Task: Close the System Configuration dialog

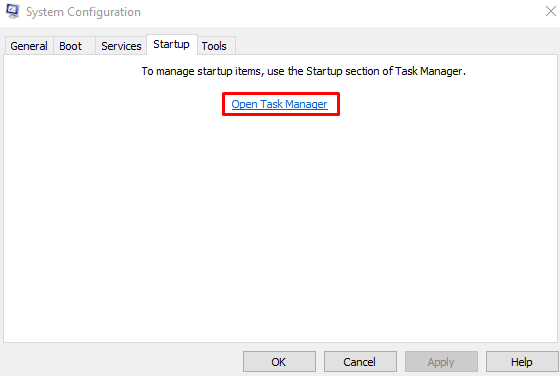Action: pos(550,11)
